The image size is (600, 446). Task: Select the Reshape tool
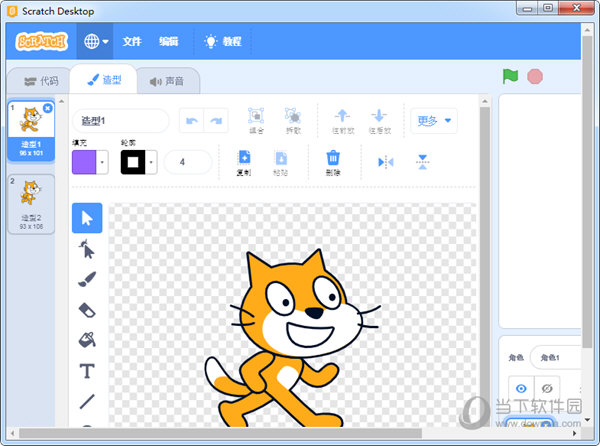(87, 249)
